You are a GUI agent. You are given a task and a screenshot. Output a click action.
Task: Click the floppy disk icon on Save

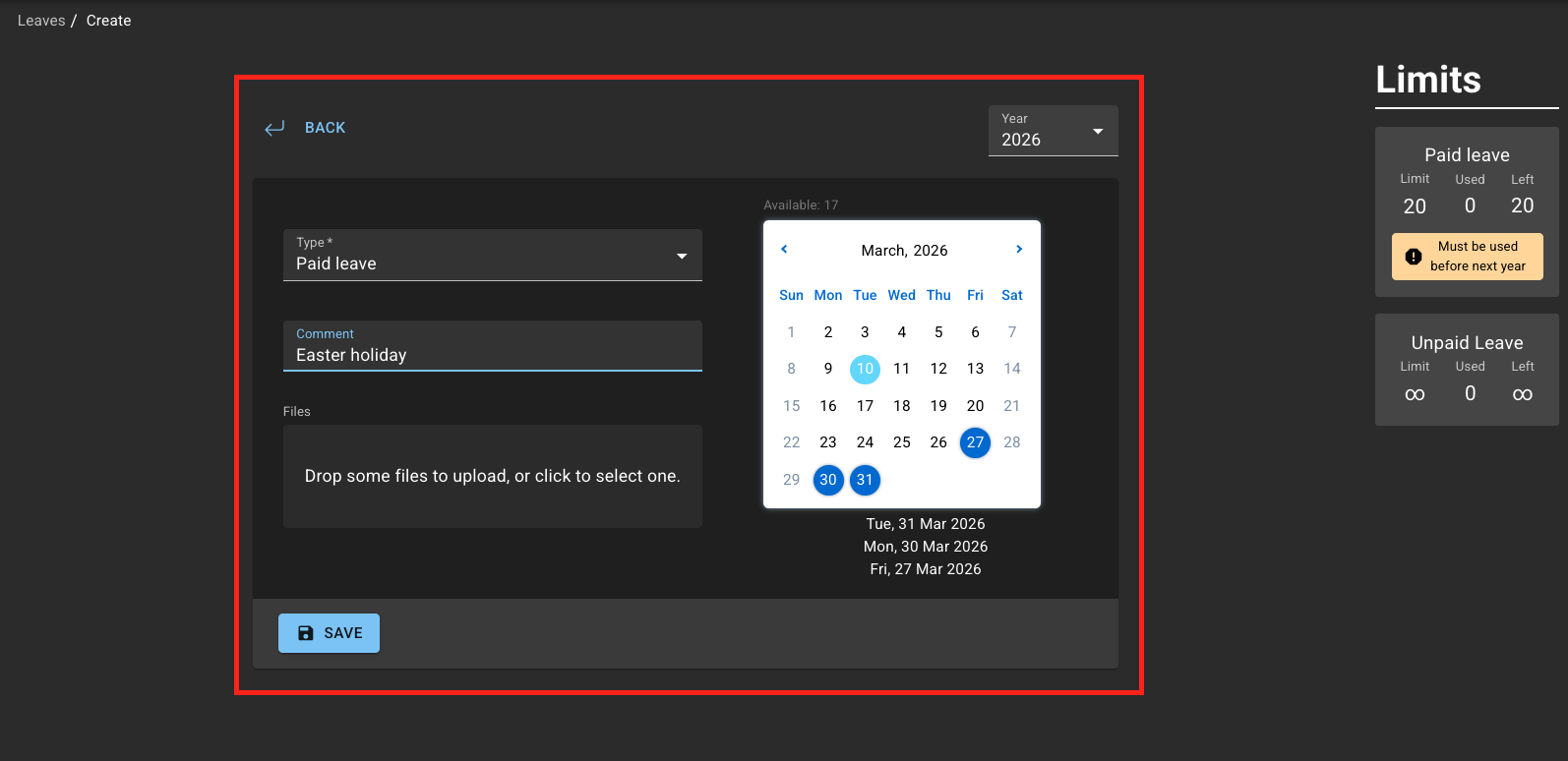pos(306,633)
